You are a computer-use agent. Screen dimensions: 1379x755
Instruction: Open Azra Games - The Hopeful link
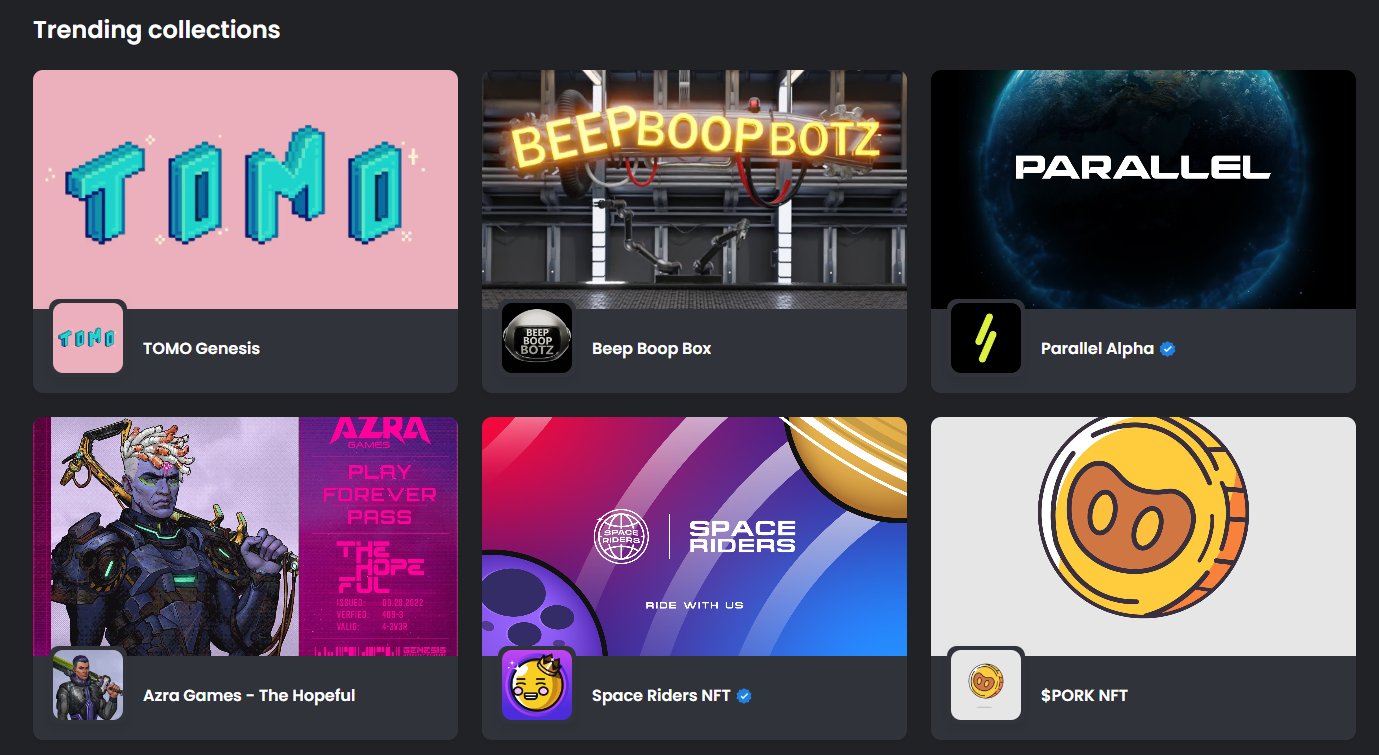[249, 696]
